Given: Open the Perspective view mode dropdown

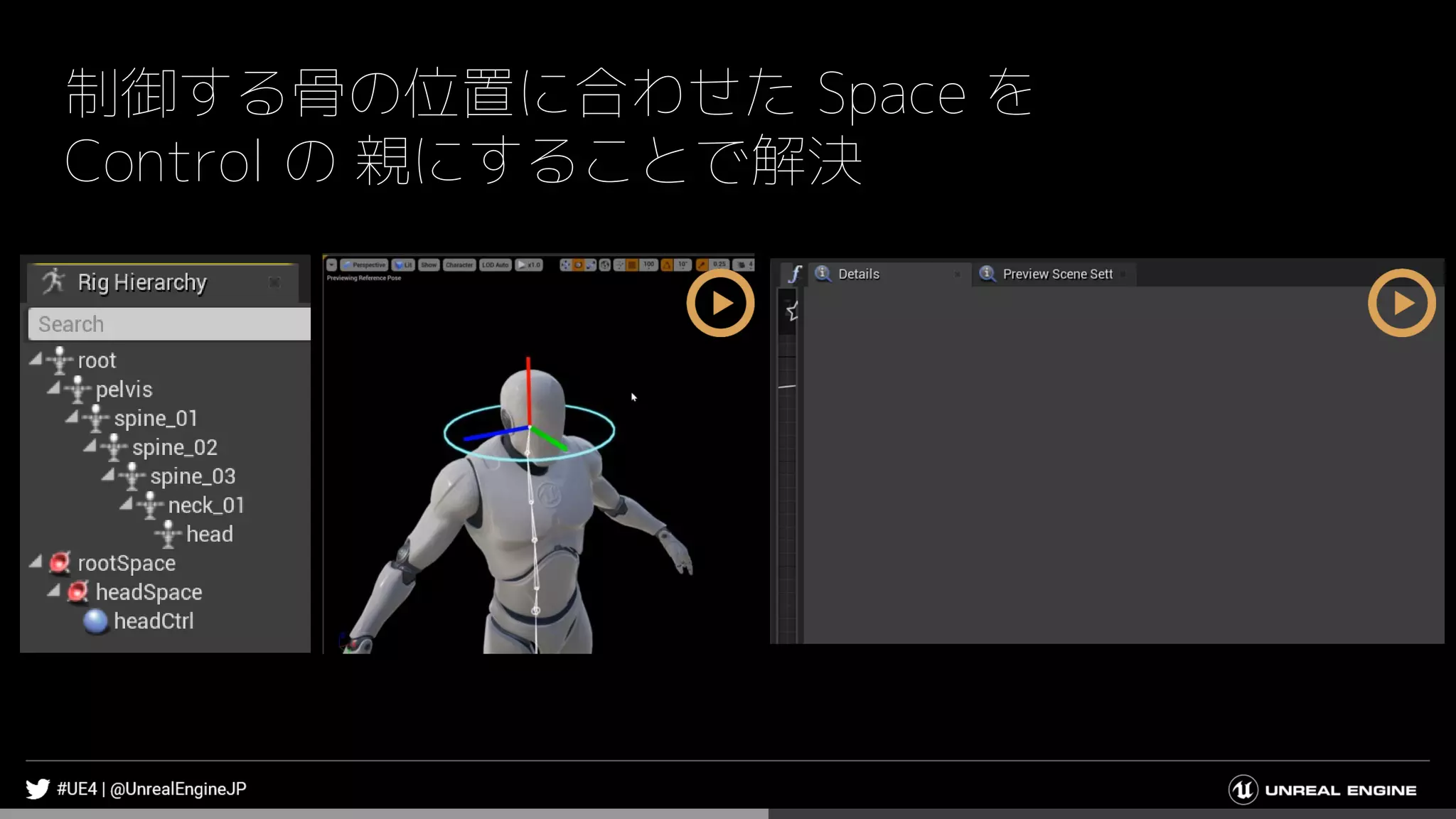Looking at the screenshot, I should 364,264.
